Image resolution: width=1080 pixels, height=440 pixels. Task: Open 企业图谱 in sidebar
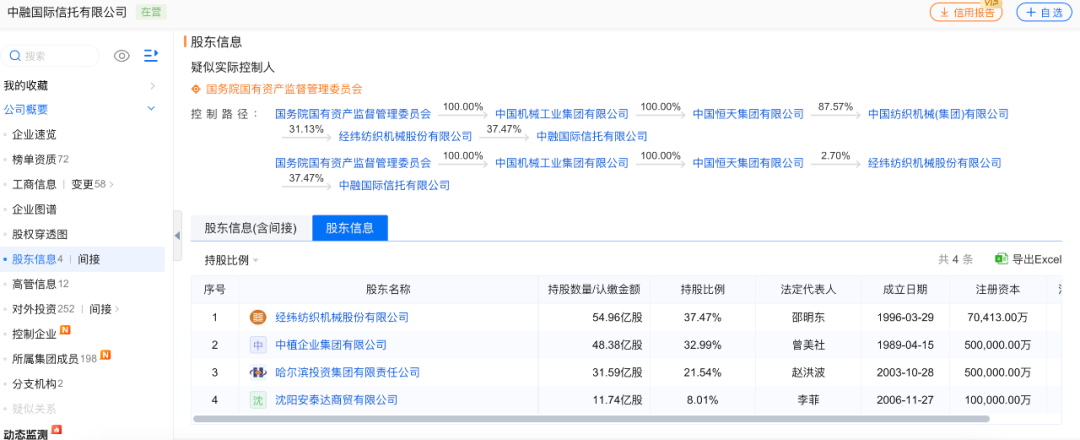tap(34, 209)
